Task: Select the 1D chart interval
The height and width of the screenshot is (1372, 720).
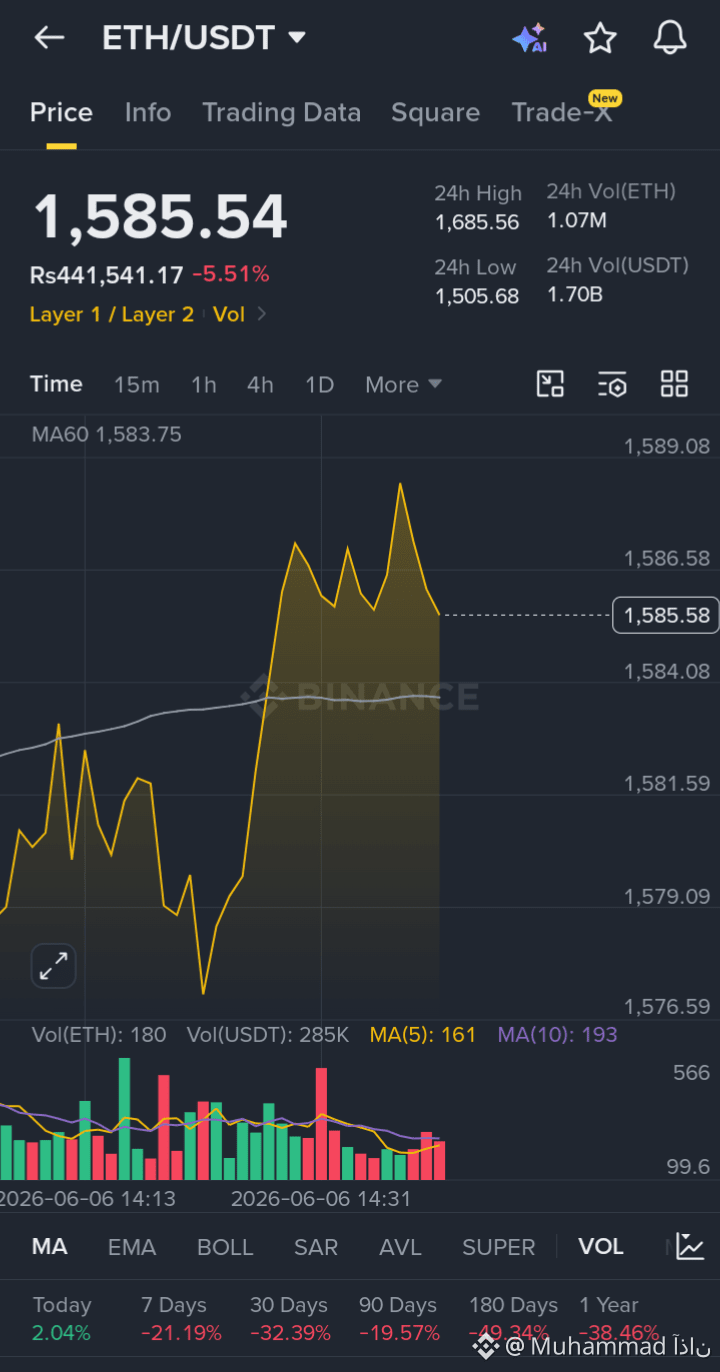Action: click(x=319, y=385)
